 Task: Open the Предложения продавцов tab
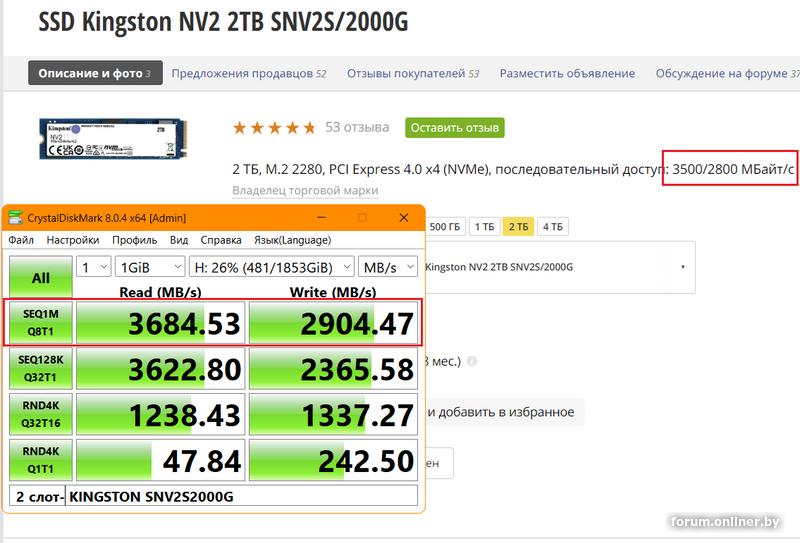(x=249, y=73)
